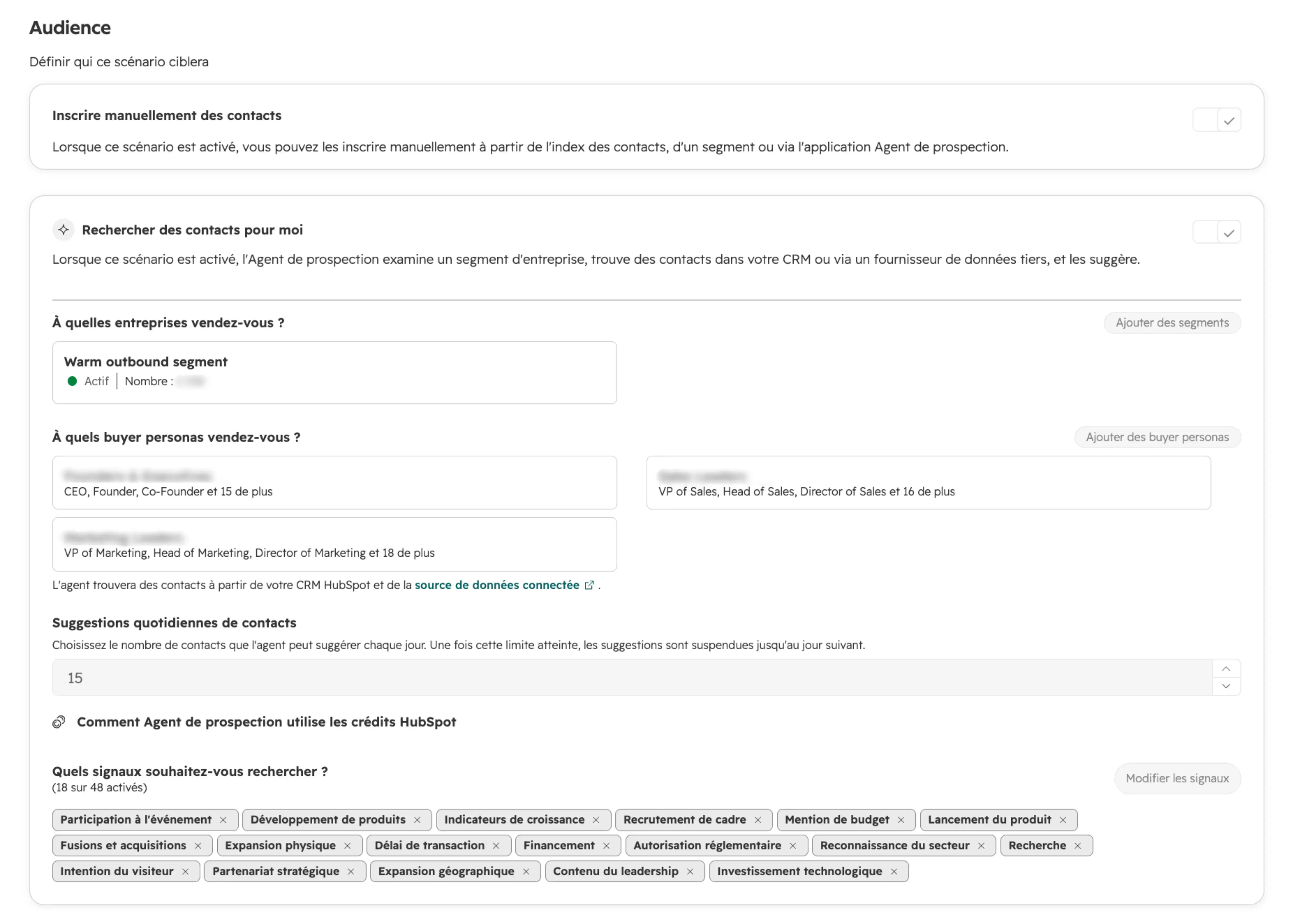Select the CEO, Founder, Co-Founder persona card
This screenshot has height=924, width=1300.
[335, 483]
